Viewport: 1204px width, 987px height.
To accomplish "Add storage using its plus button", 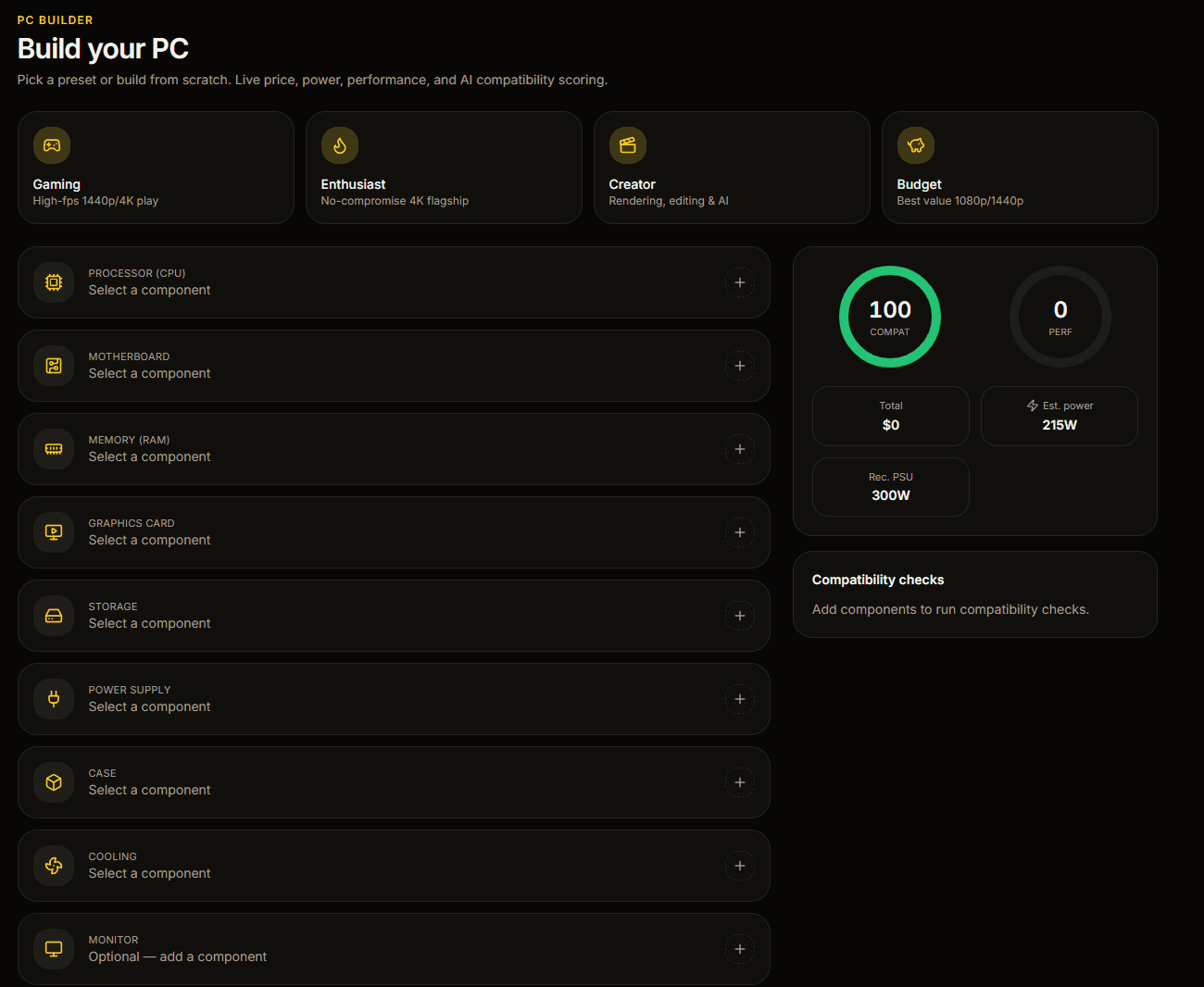I will point(740,616).
